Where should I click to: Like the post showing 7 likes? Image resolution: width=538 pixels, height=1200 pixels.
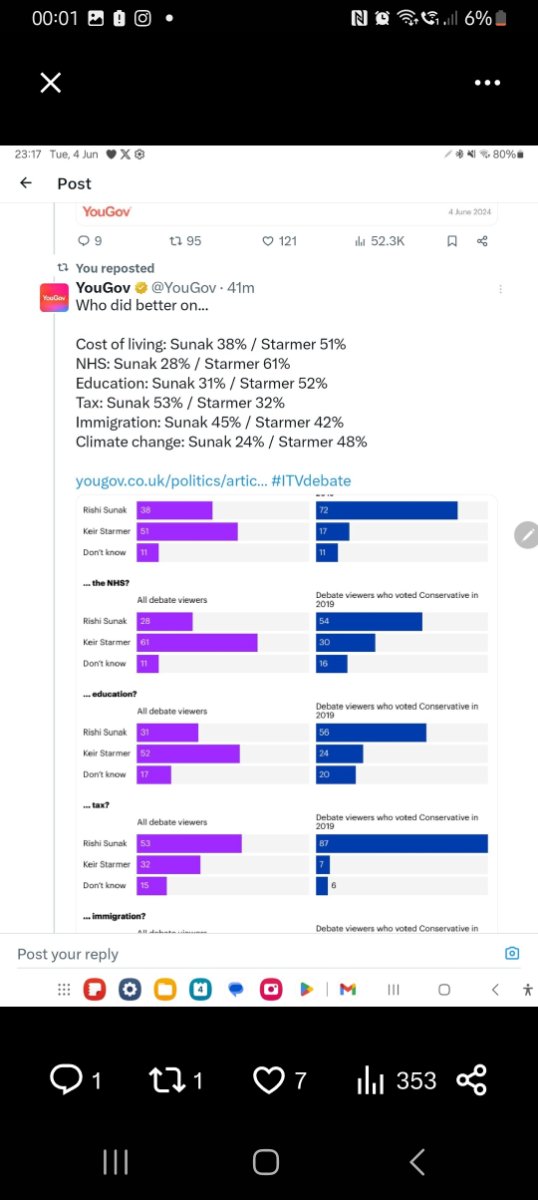[x=280, y=1080]
